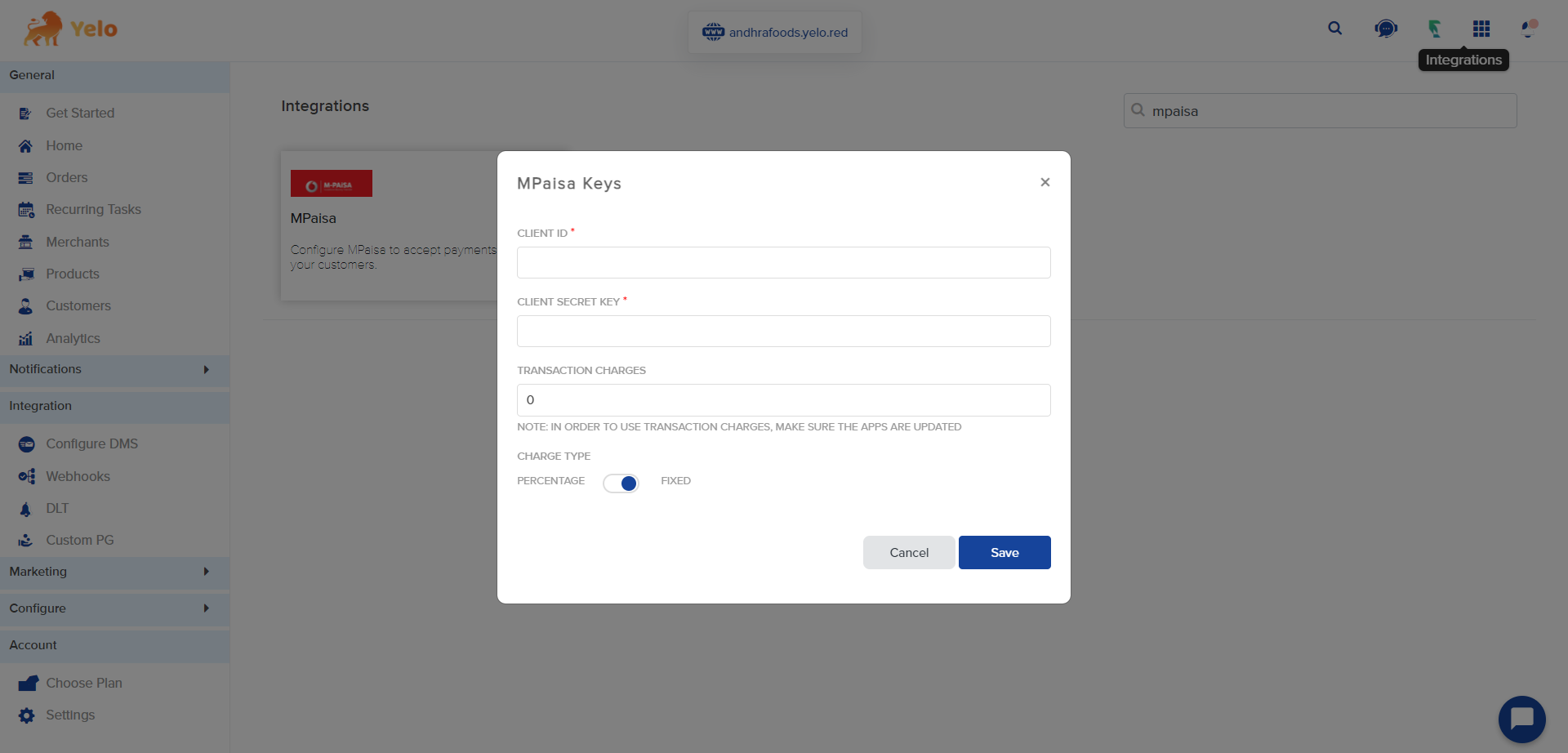Open Customers in the sidebar

pyautogui.click(x=78, y=306)
